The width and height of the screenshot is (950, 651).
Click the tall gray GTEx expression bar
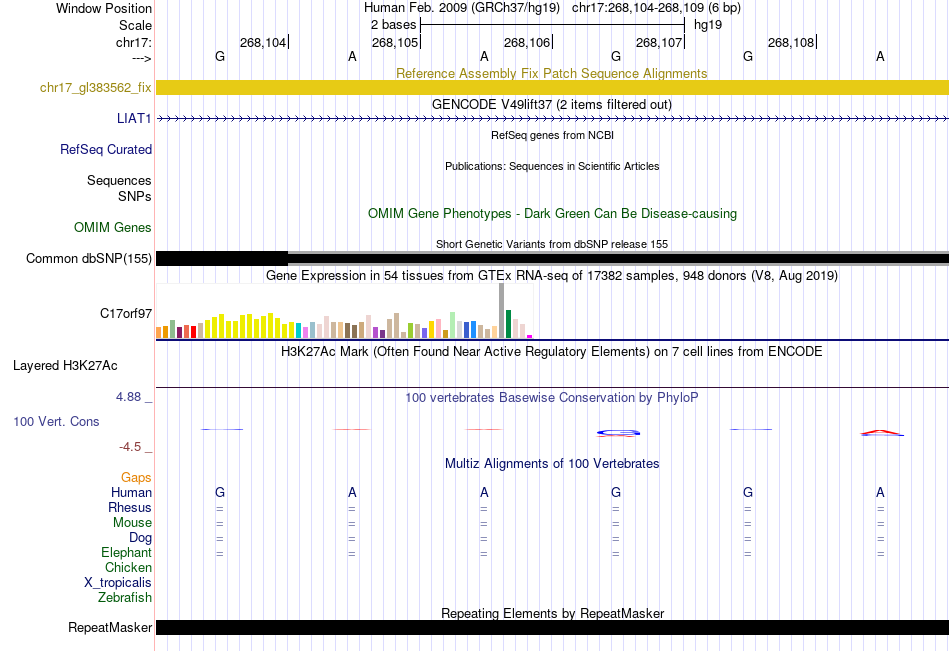[502, 310]
